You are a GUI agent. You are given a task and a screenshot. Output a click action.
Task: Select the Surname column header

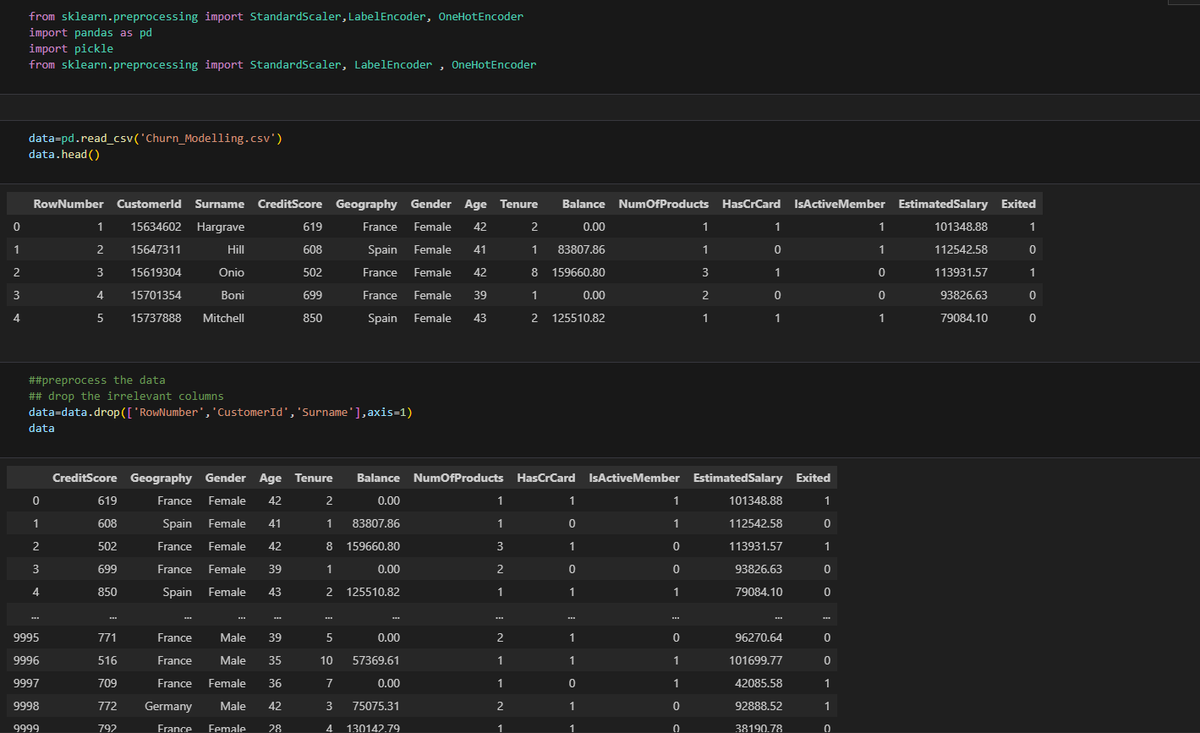[220, 204]
